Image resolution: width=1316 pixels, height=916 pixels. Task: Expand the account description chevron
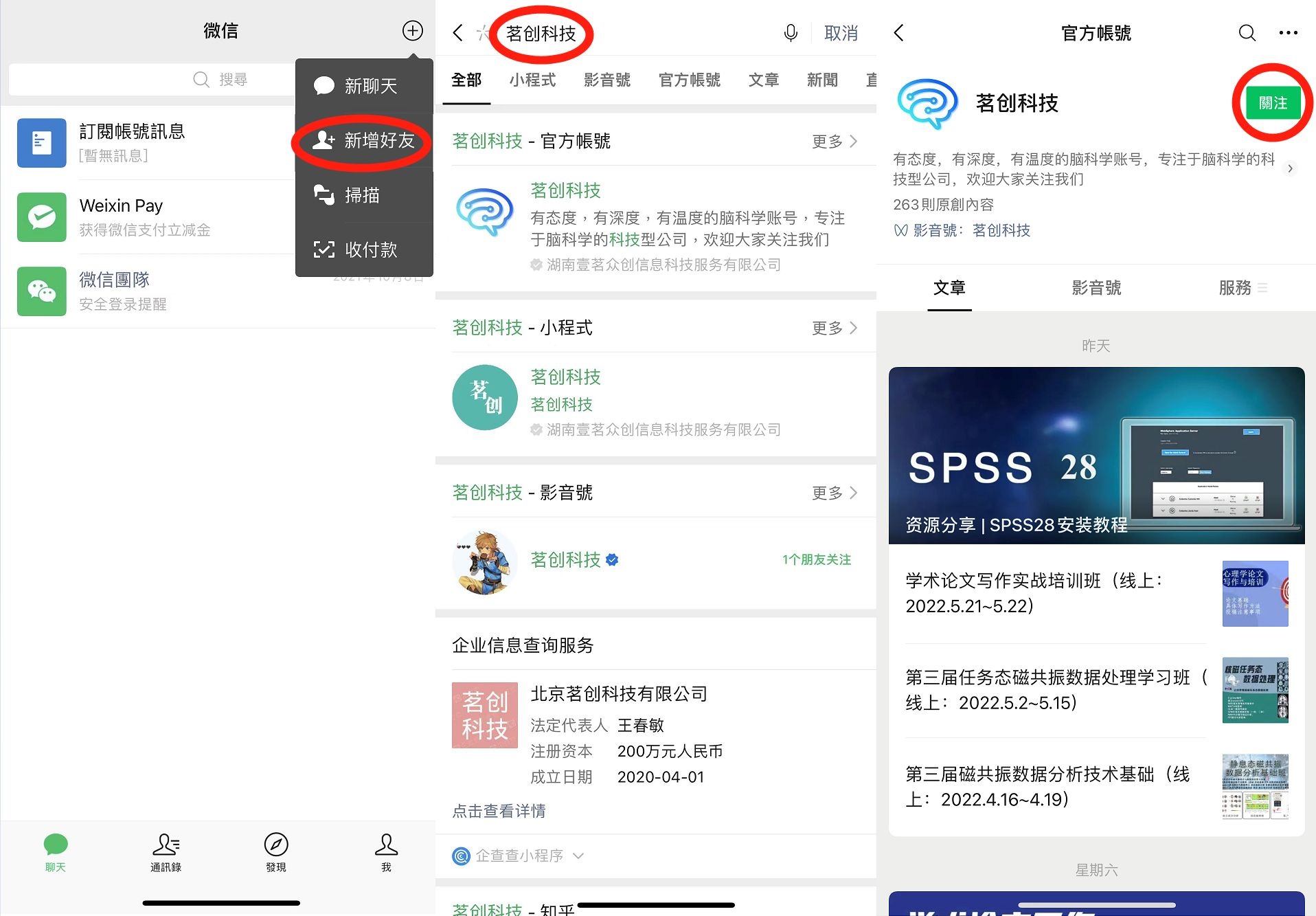coord(1291,168)
